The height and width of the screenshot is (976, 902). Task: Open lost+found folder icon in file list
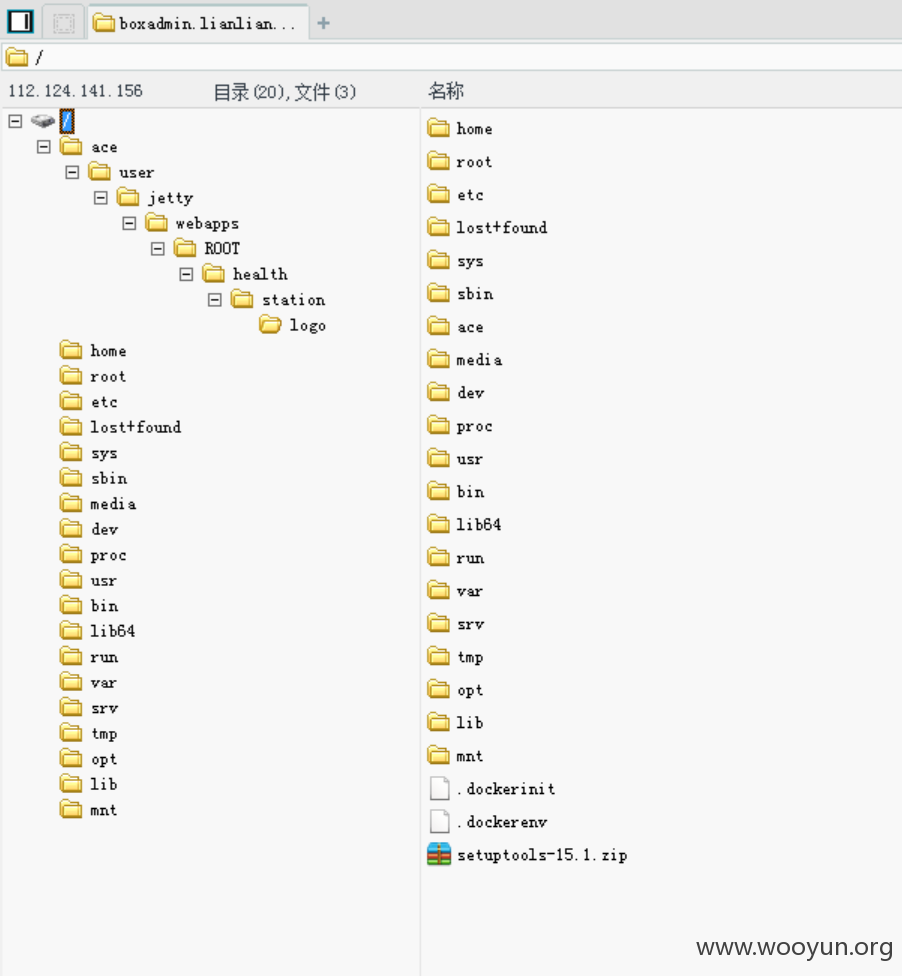coord(439,227)
